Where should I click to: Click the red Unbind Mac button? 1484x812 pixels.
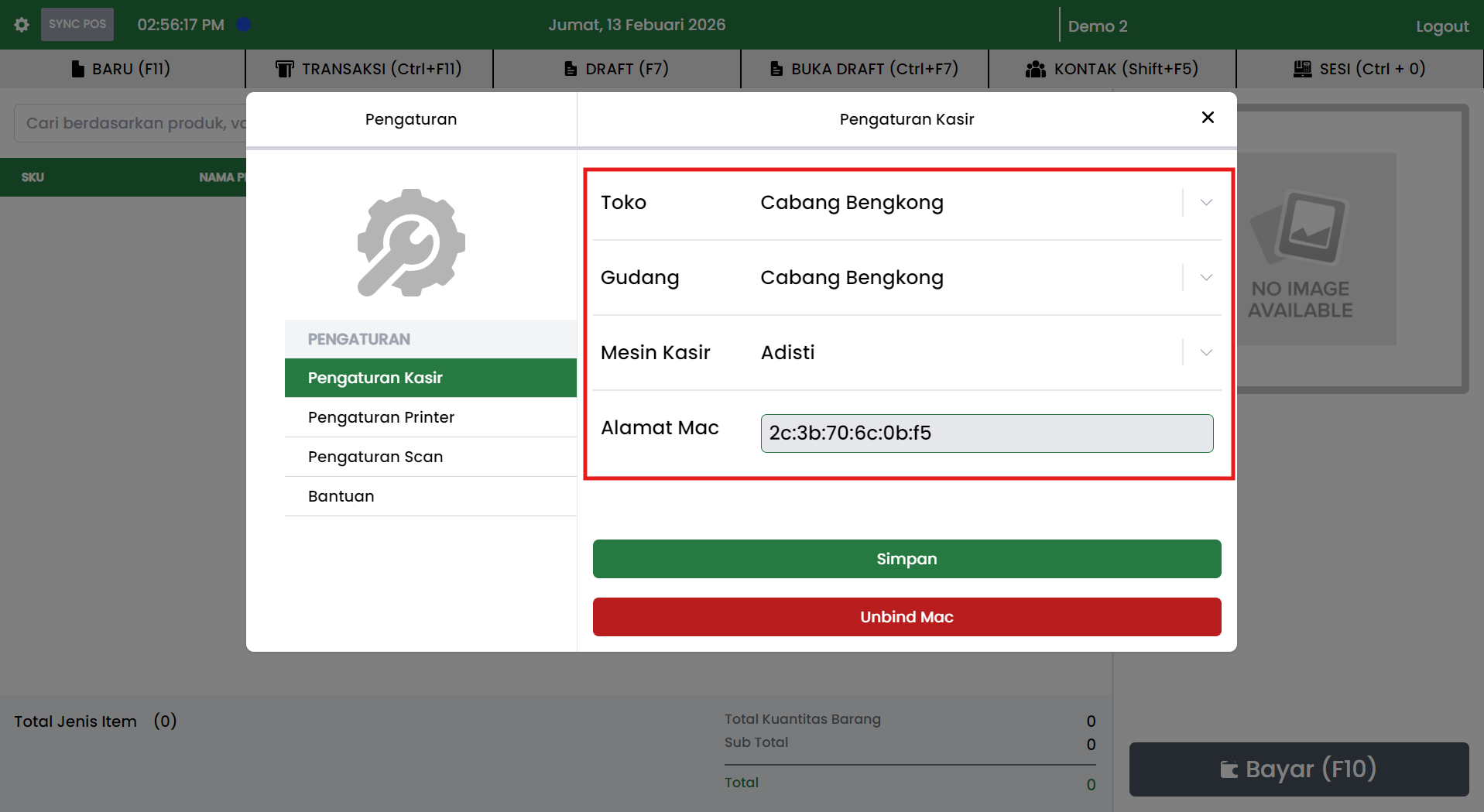(907, 617)
